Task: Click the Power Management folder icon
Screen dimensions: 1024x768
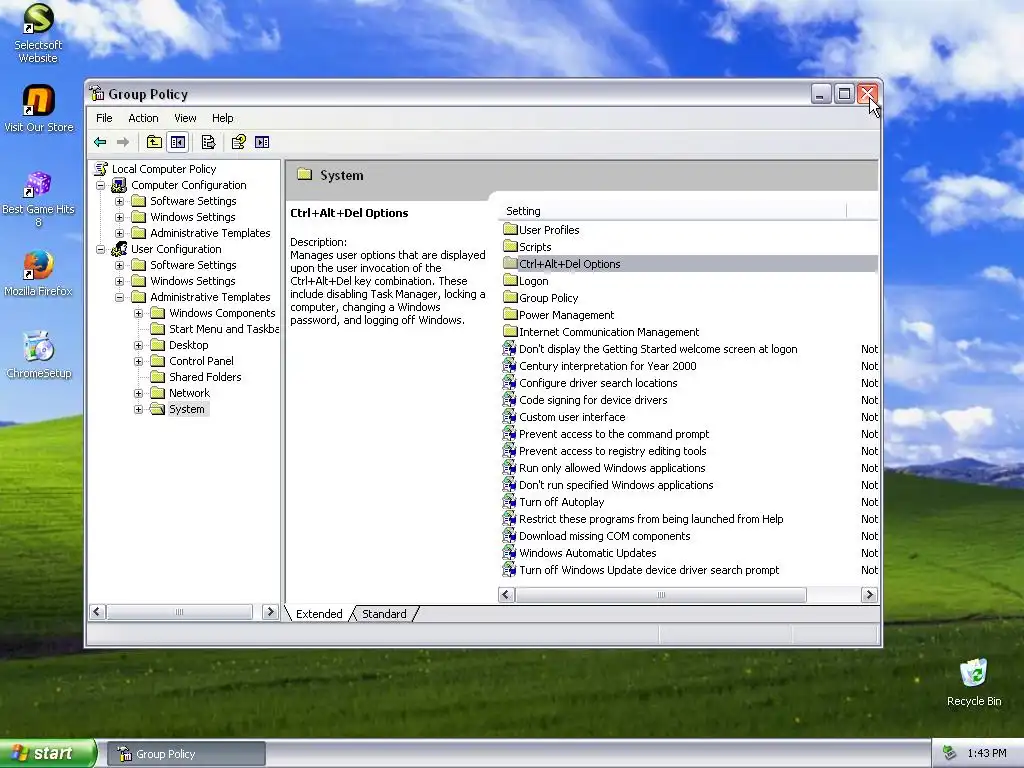Action: [510, 315]
